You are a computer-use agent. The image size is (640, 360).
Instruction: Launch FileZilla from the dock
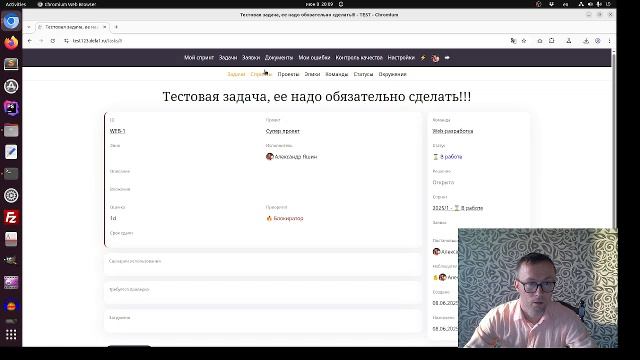click(x=11, y=217)
